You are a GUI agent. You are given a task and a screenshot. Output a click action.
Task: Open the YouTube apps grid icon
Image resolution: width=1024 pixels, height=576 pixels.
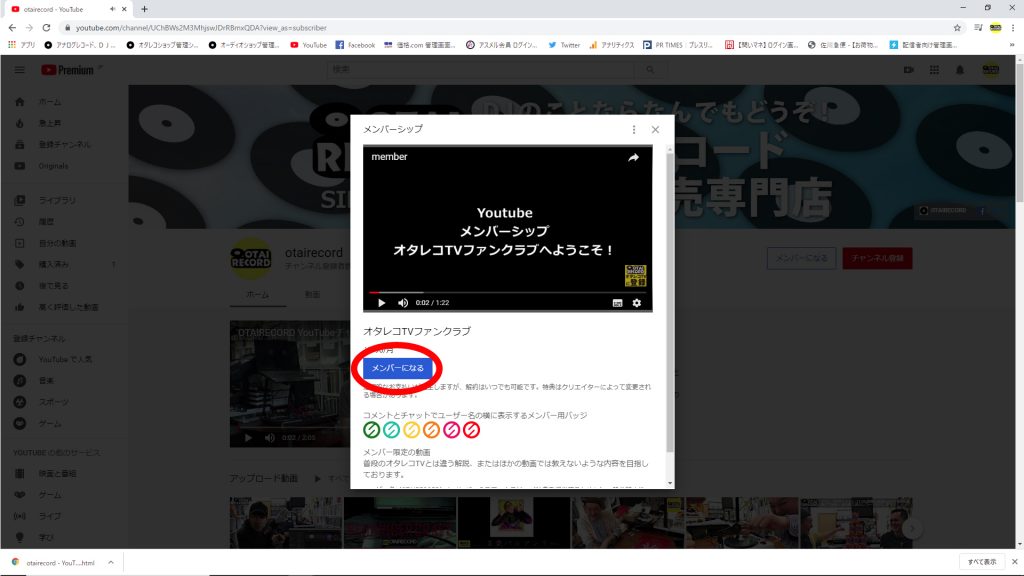point(934,70)
